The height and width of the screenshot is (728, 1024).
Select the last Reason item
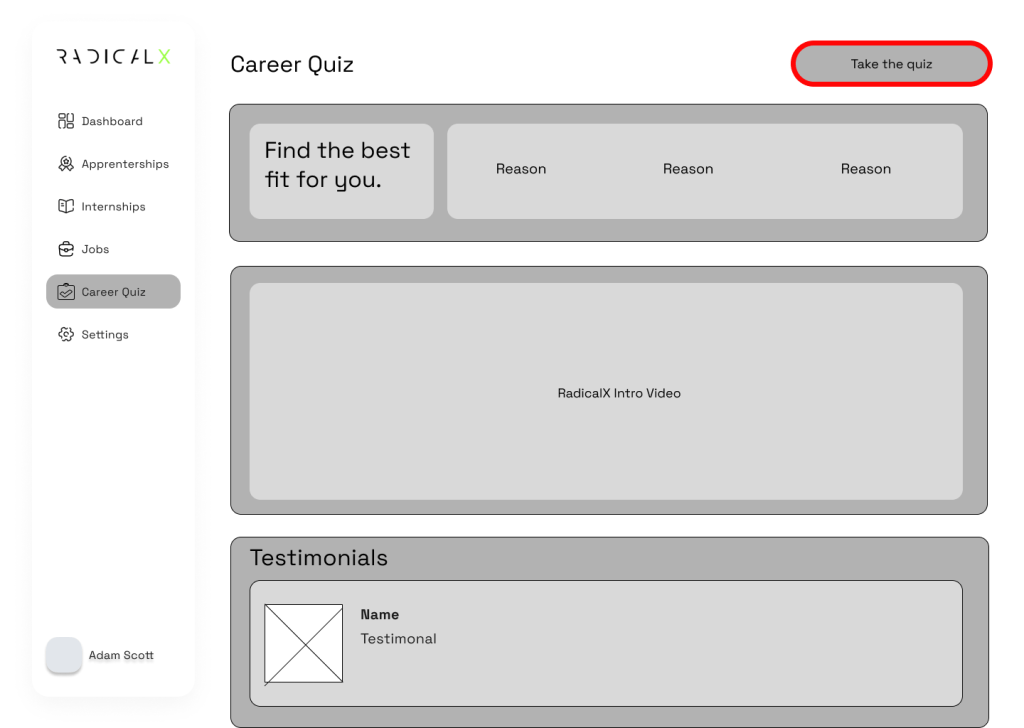pyautogui.click(x=865, y=169)
